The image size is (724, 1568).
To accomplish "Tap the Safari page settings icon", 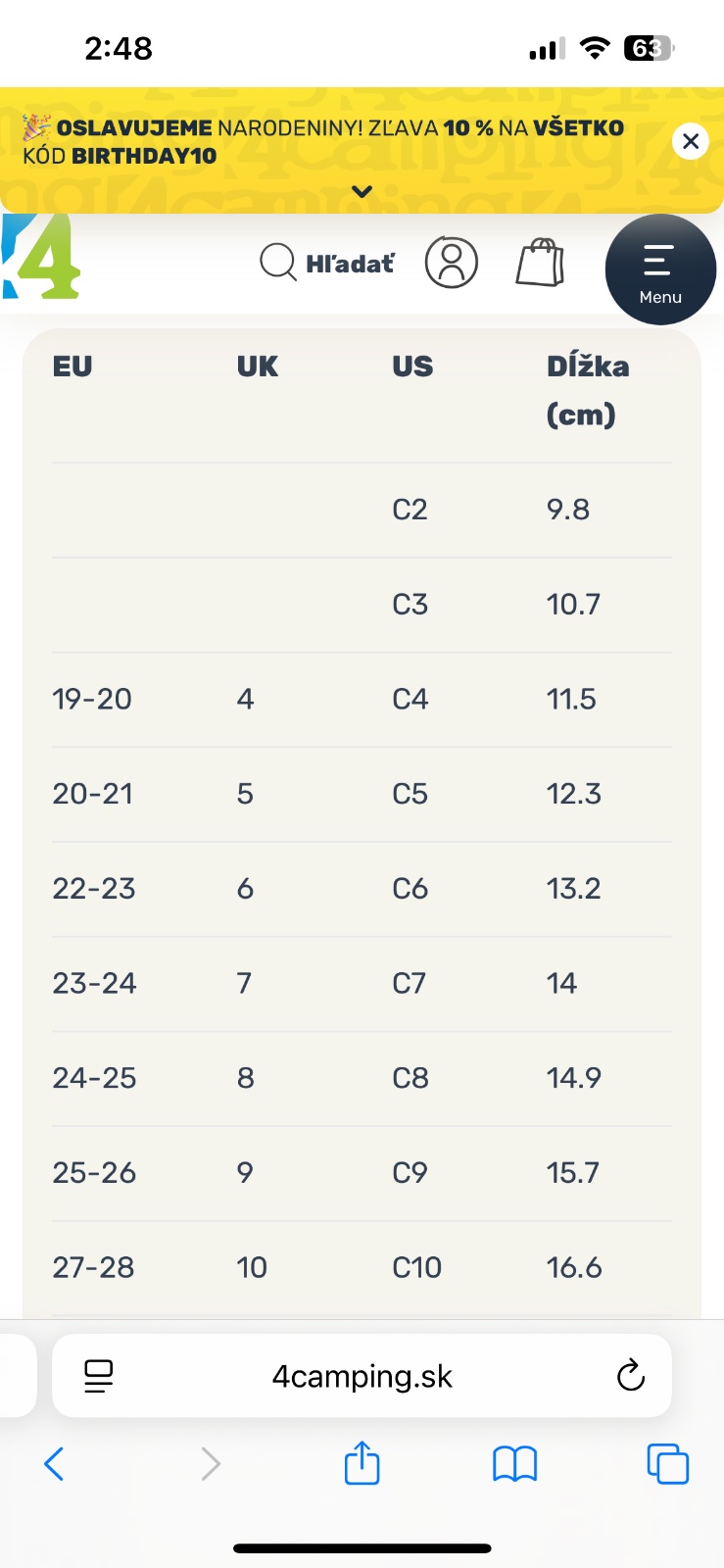I will point(98,1376).
